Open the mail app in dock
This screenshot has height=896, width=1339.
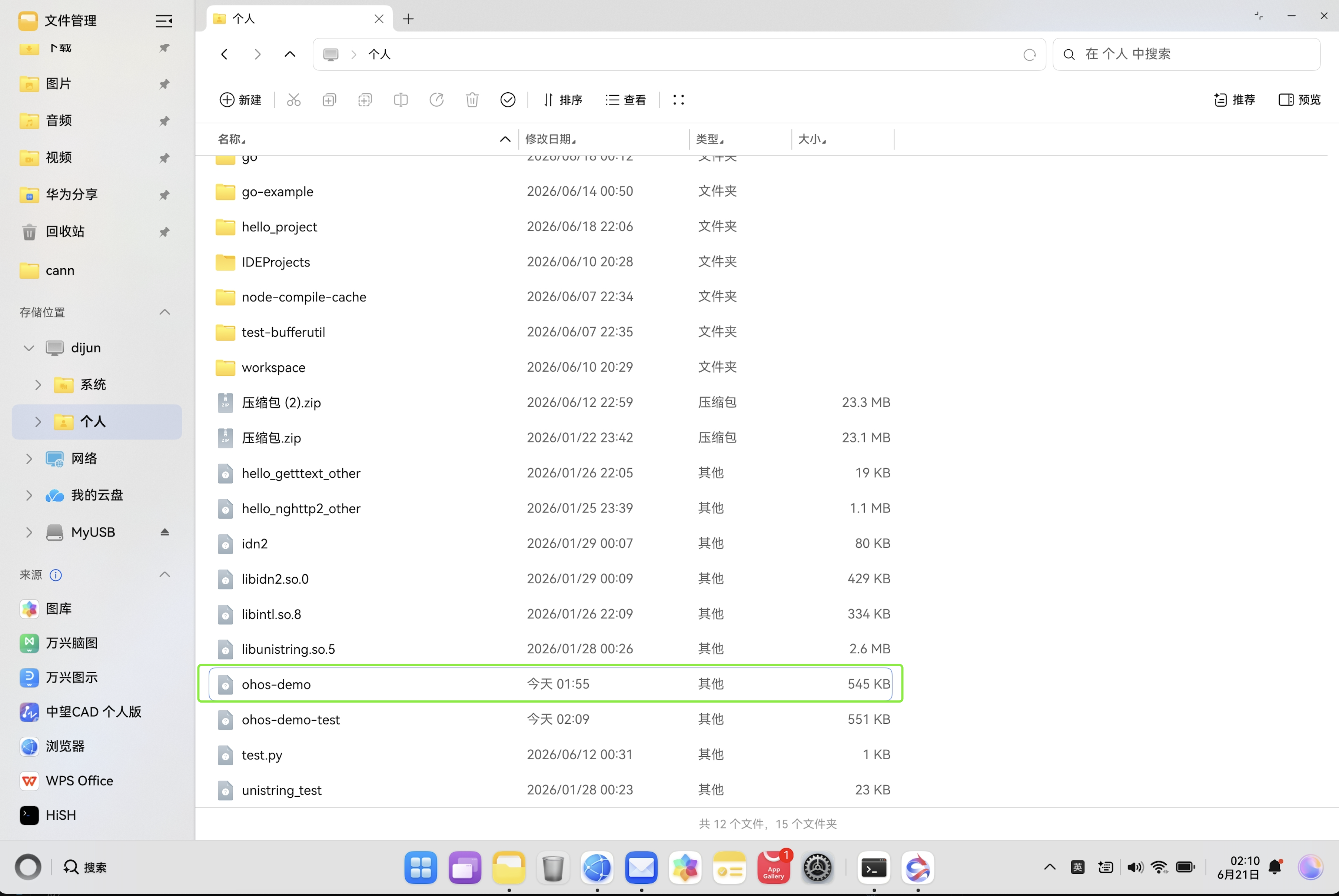641,868
